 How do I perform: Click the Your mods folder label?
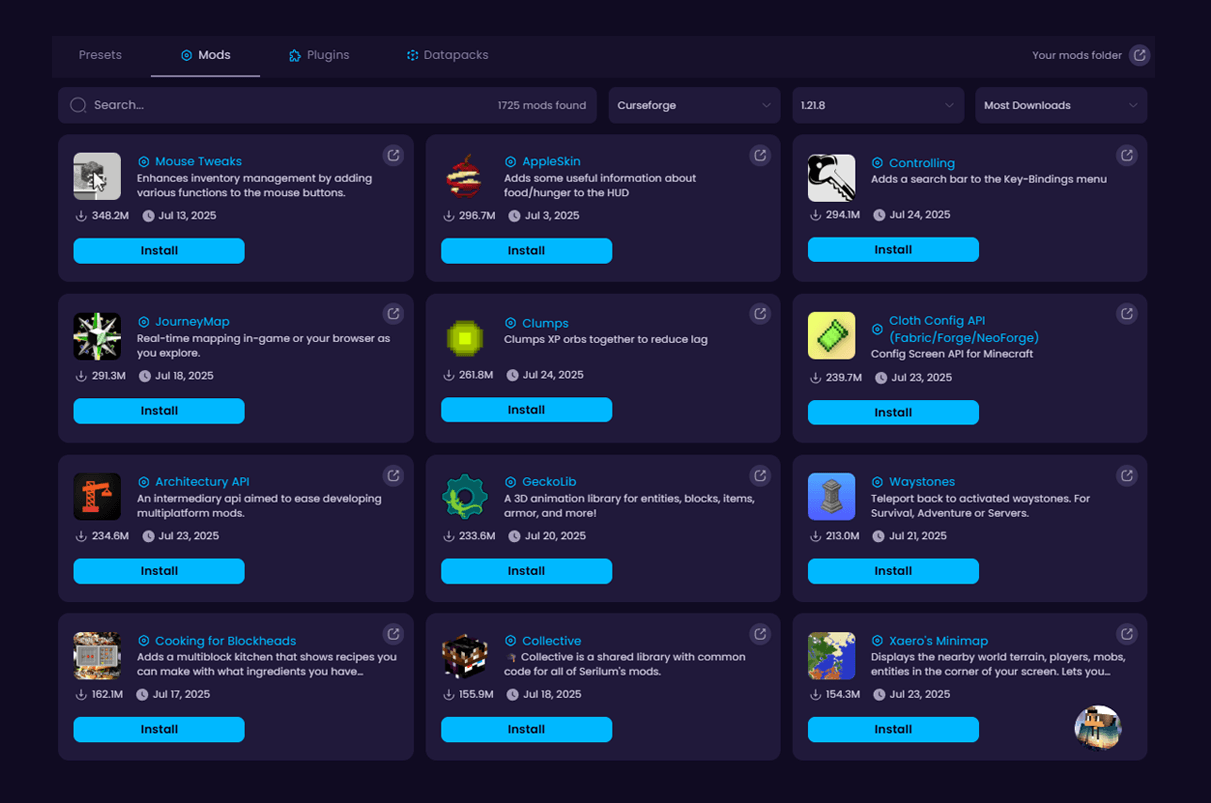(1077, 55)
